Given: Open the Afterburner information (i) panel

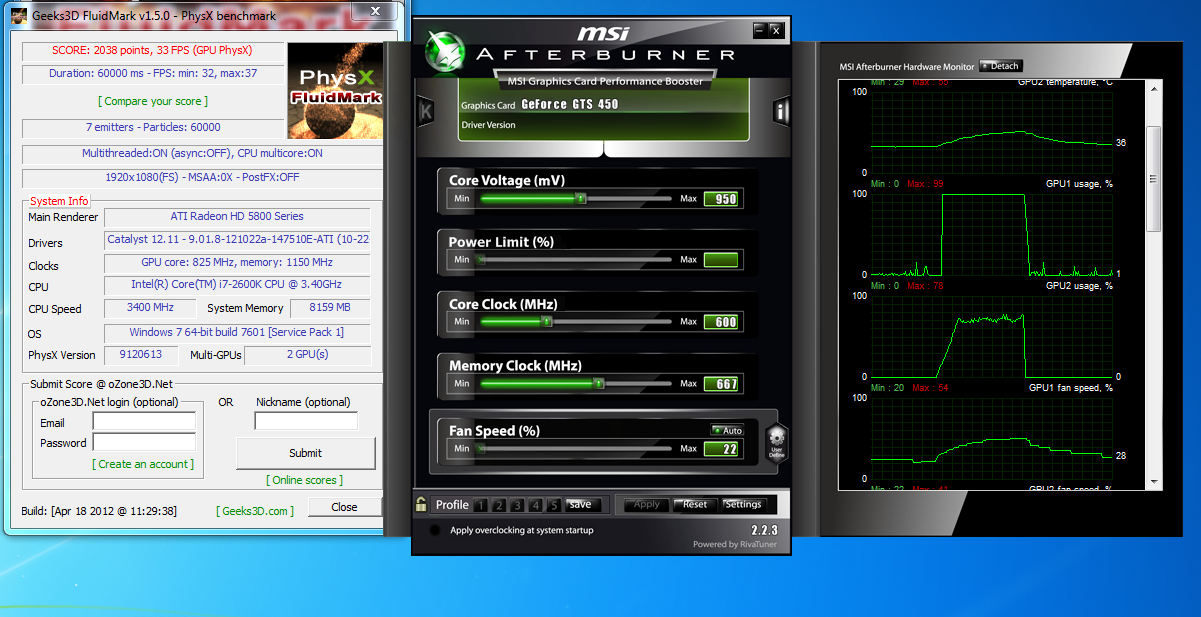Looking at the screenshot, I should (781, 111).
